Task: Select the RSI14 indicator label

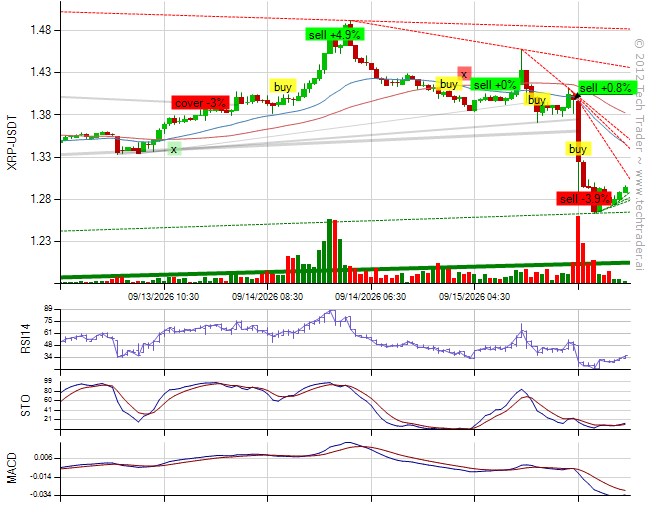Action: (26, 340)
